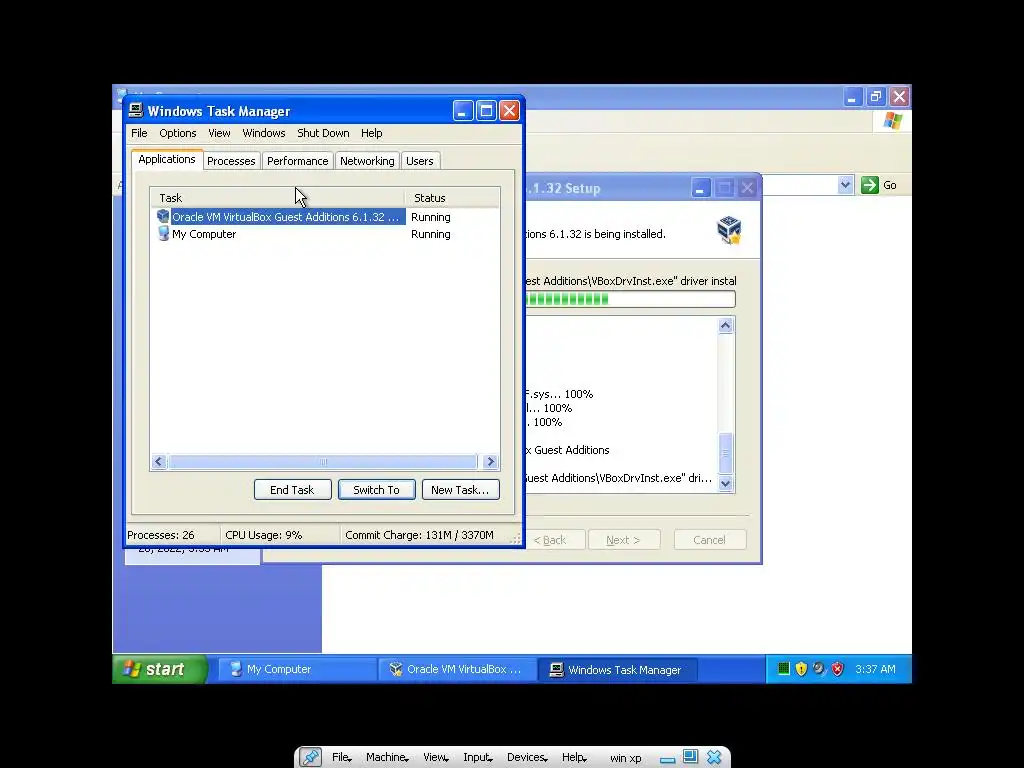The width and height of the screenshot is (1024, 768).
Task: Open the Windows menu in Task Manager
Action: point(264,133)
